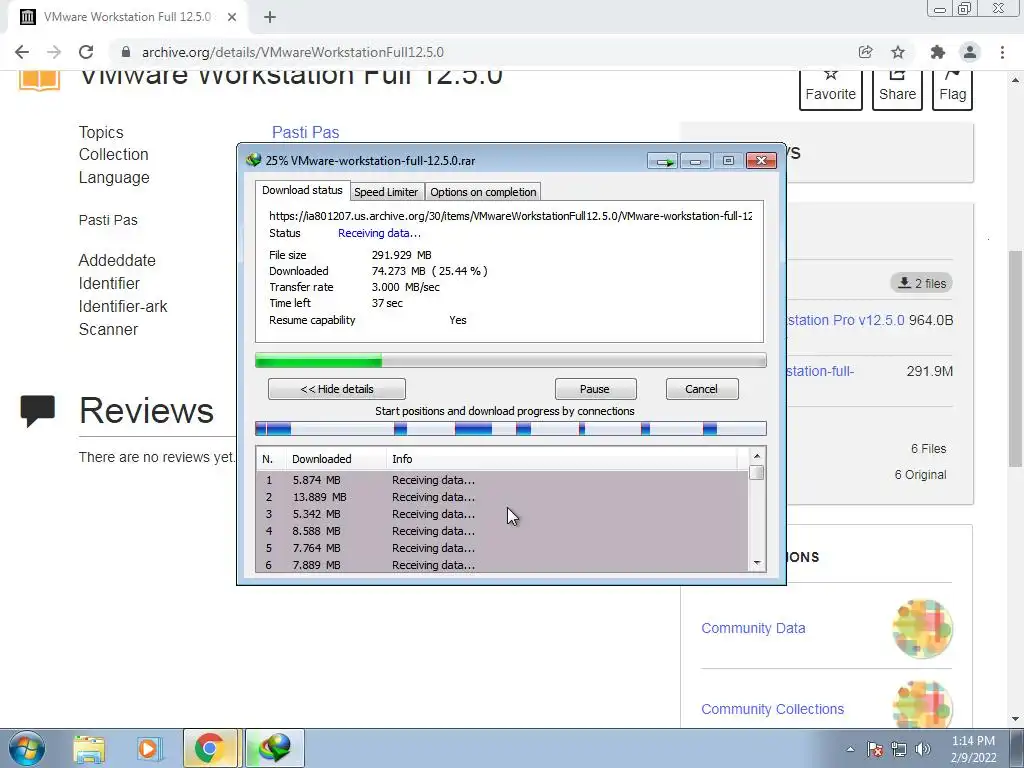Click the Flag button
This screenshot has width=1024, height=768.
click(952, 88)
